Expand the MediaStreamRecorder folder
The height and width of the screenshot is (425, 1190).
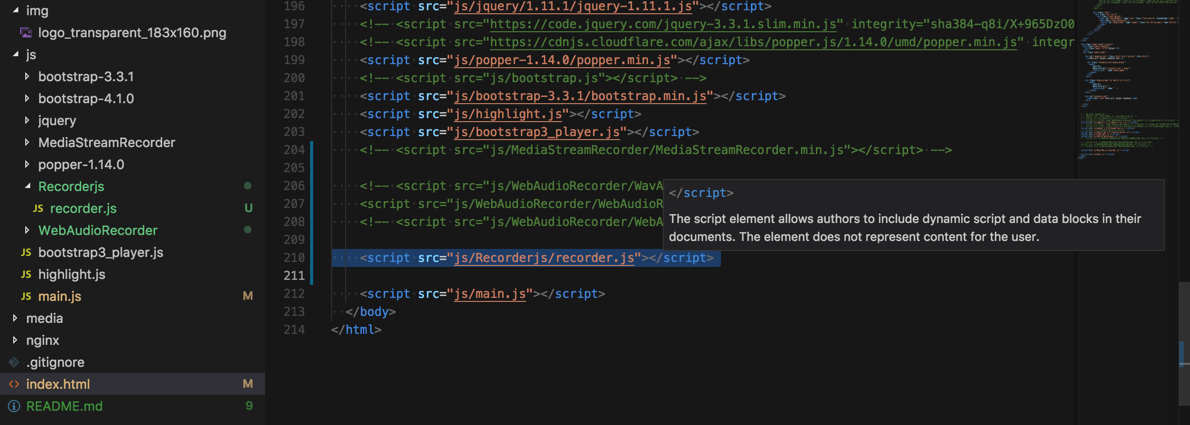tap(27, 142)
